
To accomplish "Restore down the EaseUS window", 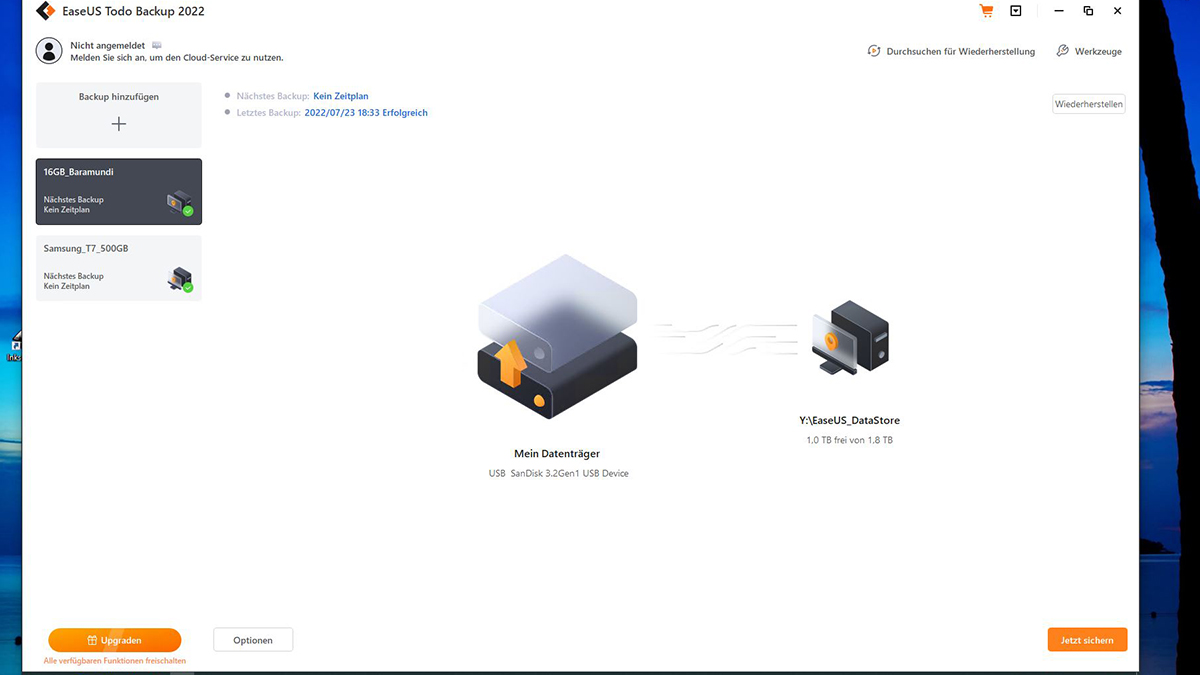I will [x=1088, y=11].
